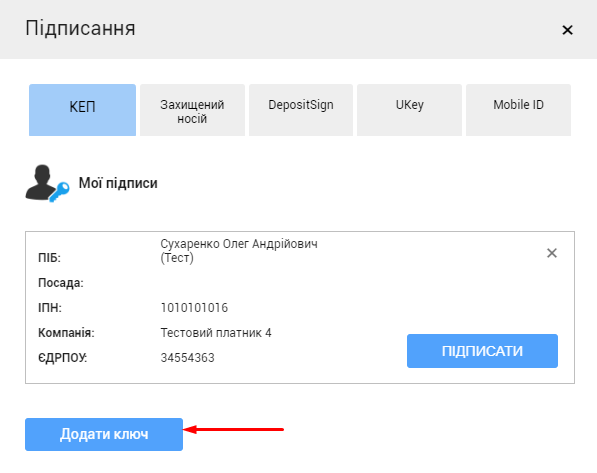Select the КЕП tab
Screen dimensions: 597x473
coord(82,110)
